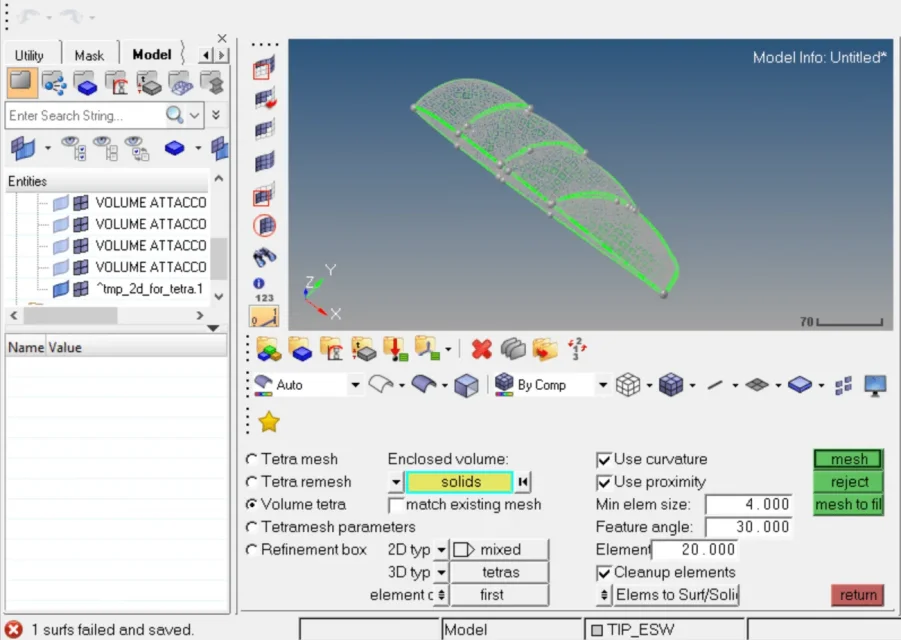Click the magnifier search icon in browser
901x640 pixels.
(175, 115)
